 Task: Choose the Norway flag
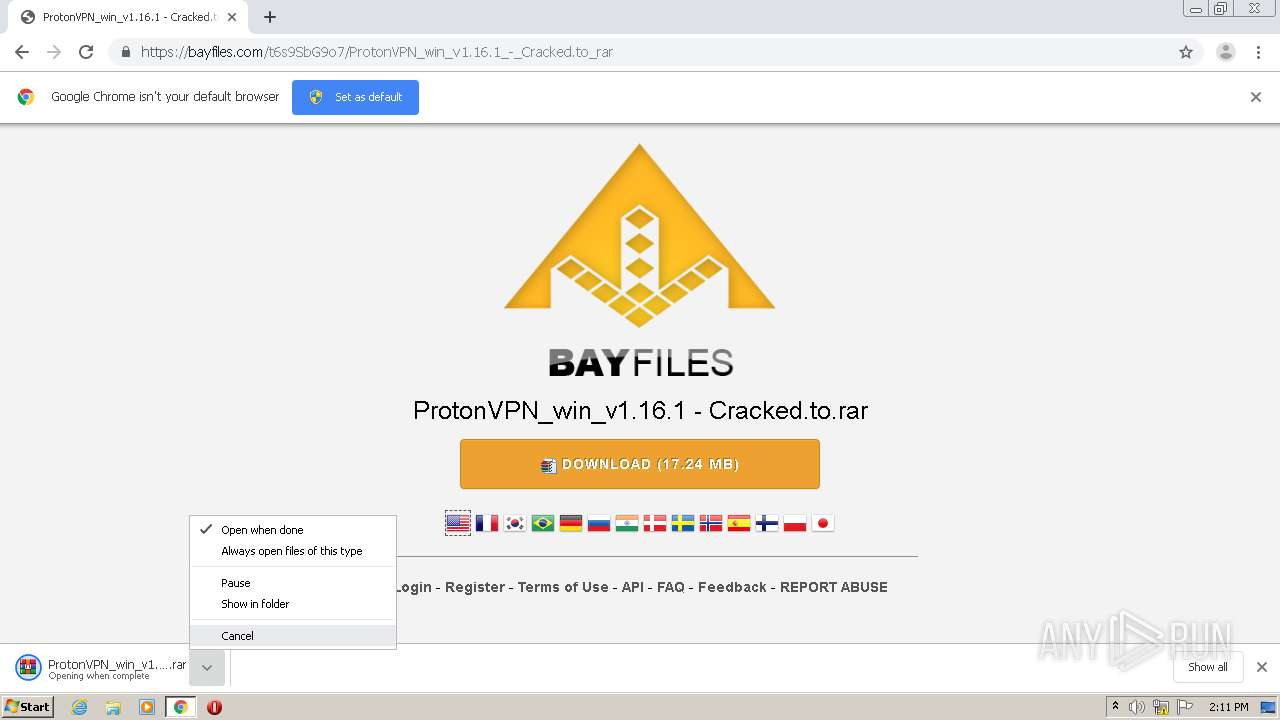[x=711, y=523]
